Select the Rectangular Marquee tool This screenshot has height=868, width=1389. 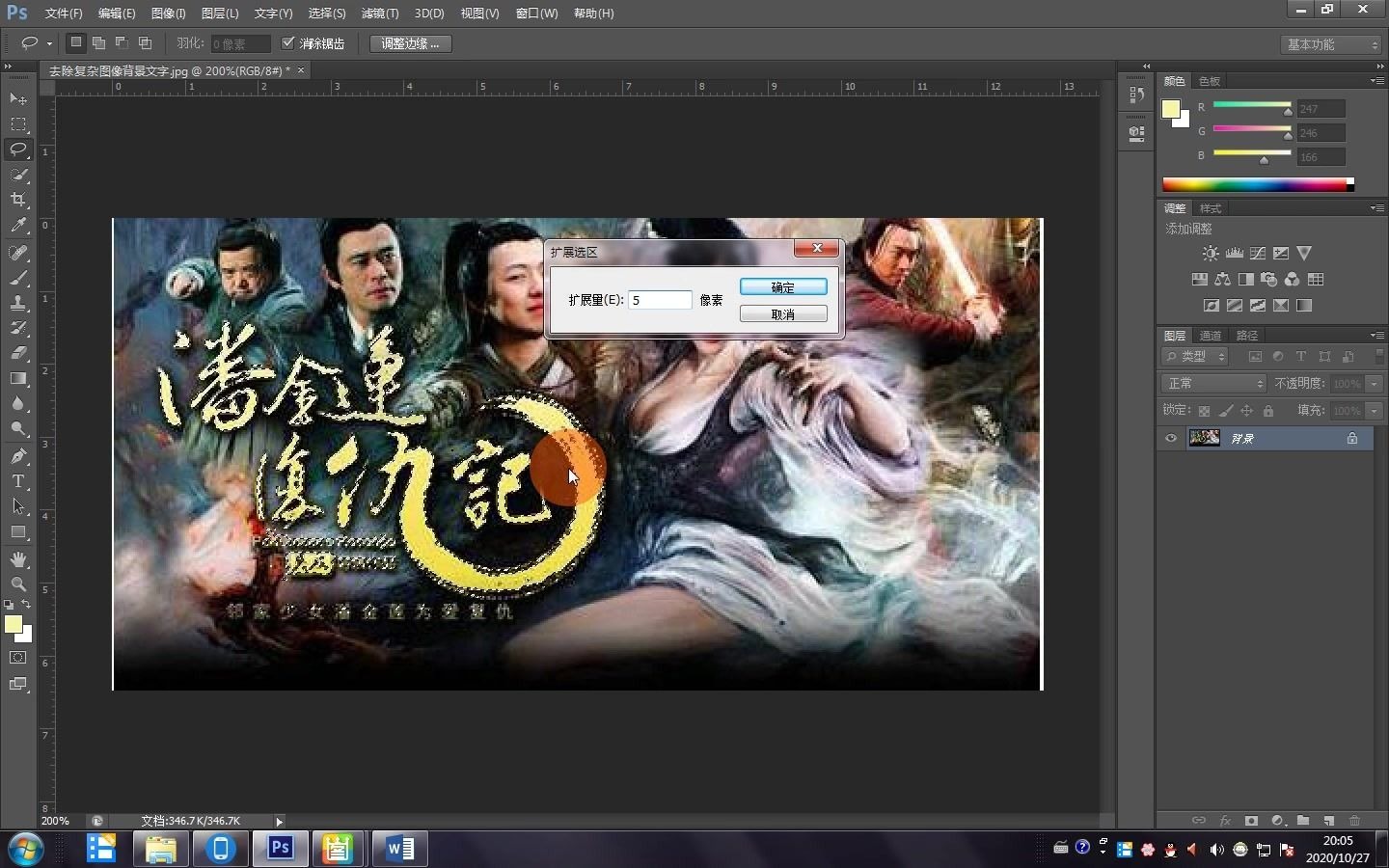[18, 124]
